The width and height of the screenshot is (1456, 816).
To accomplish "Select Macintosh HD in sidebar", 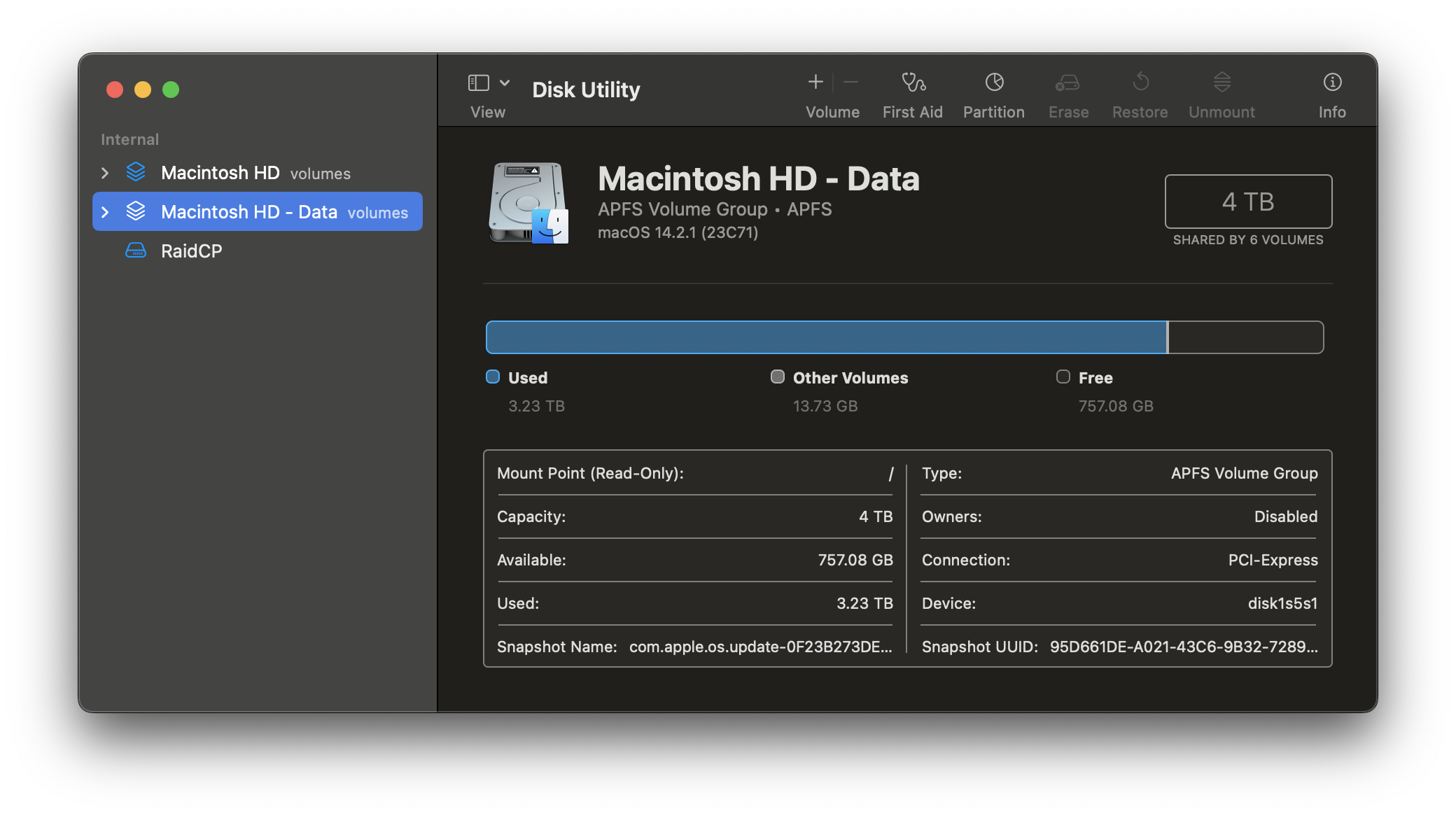I will click(220, 173).
